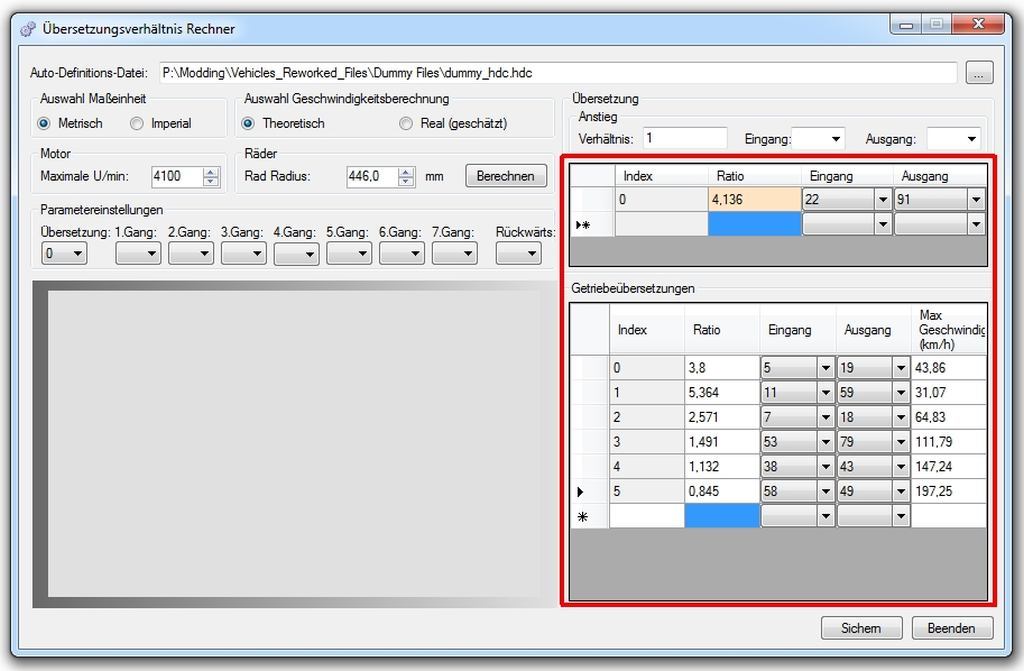Viewport: 1024px width, 671px height.
Task: Minimize the Übersetzungsverhältnis Rechner window
Action: pyautogui.click(x=906, y=24)
